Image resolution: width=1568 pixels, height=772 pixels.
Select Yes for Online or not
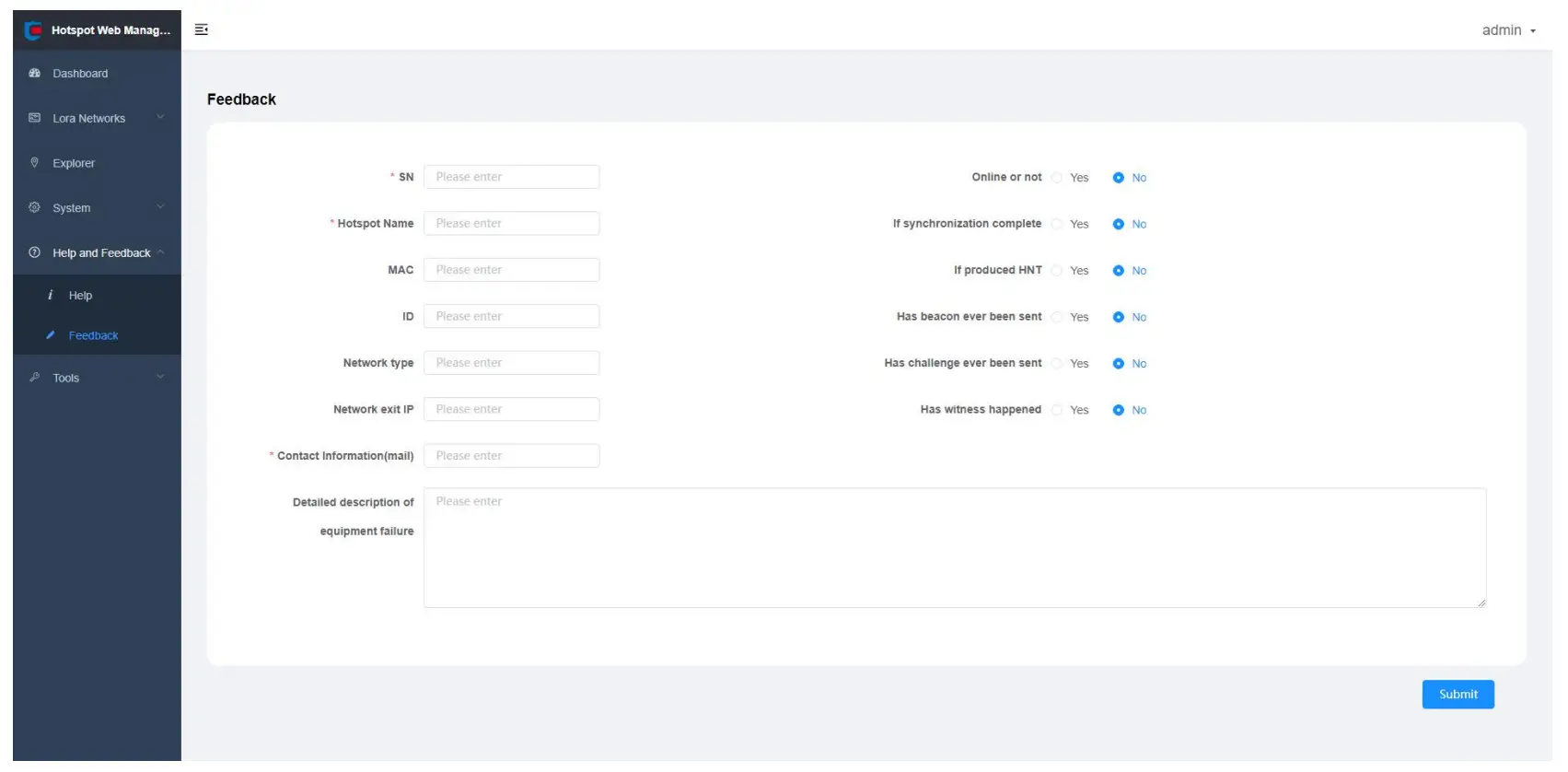coord(1057,178)
